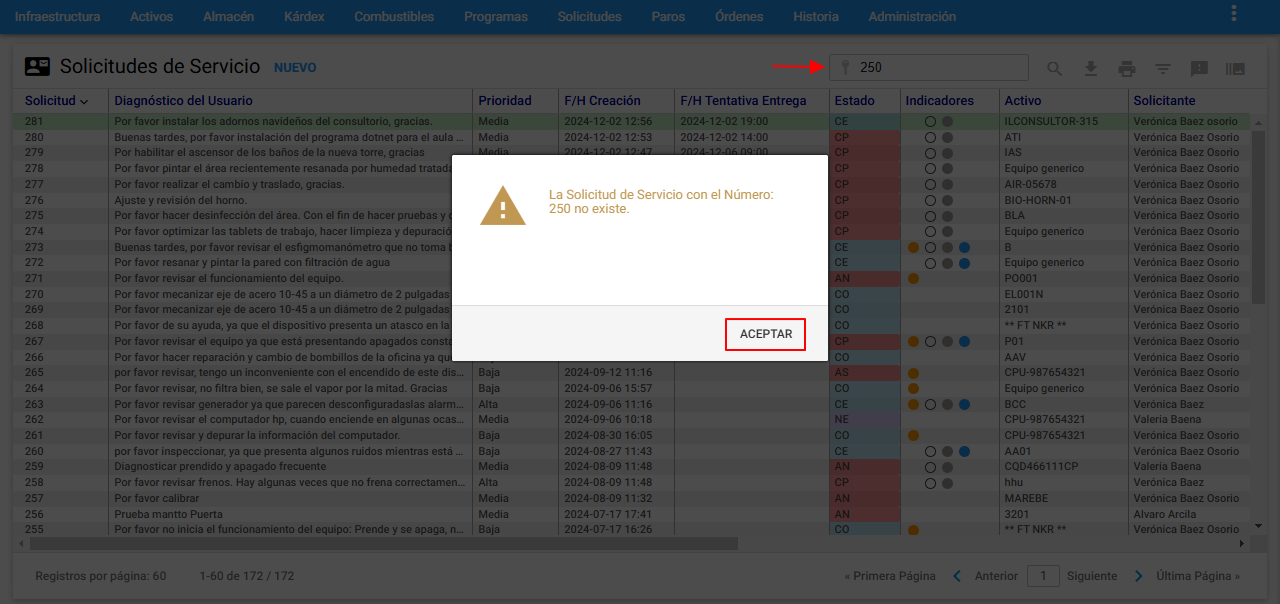This screenshot has height=604, width=1280.
Task: Click the F/H Tentativa Entrega column header
Action: tap(743, 101)
